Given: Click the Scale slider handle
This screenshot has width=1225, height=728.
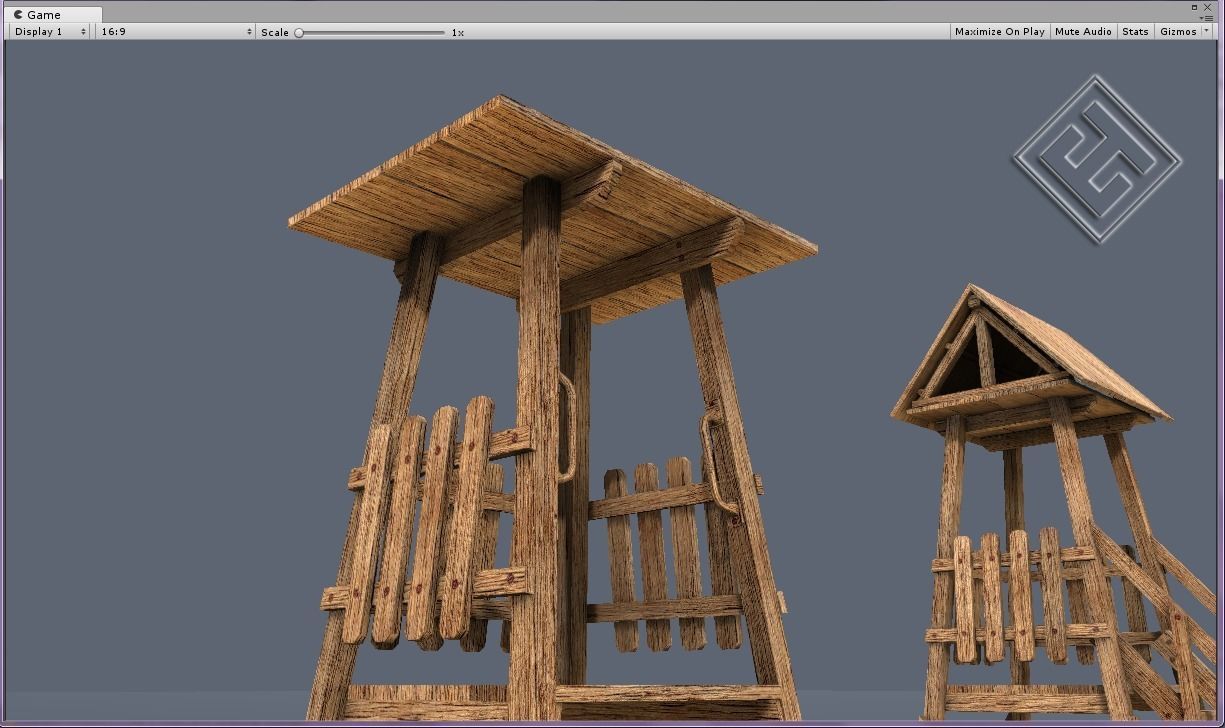Looking at the screenshot, I should (298, 33).
